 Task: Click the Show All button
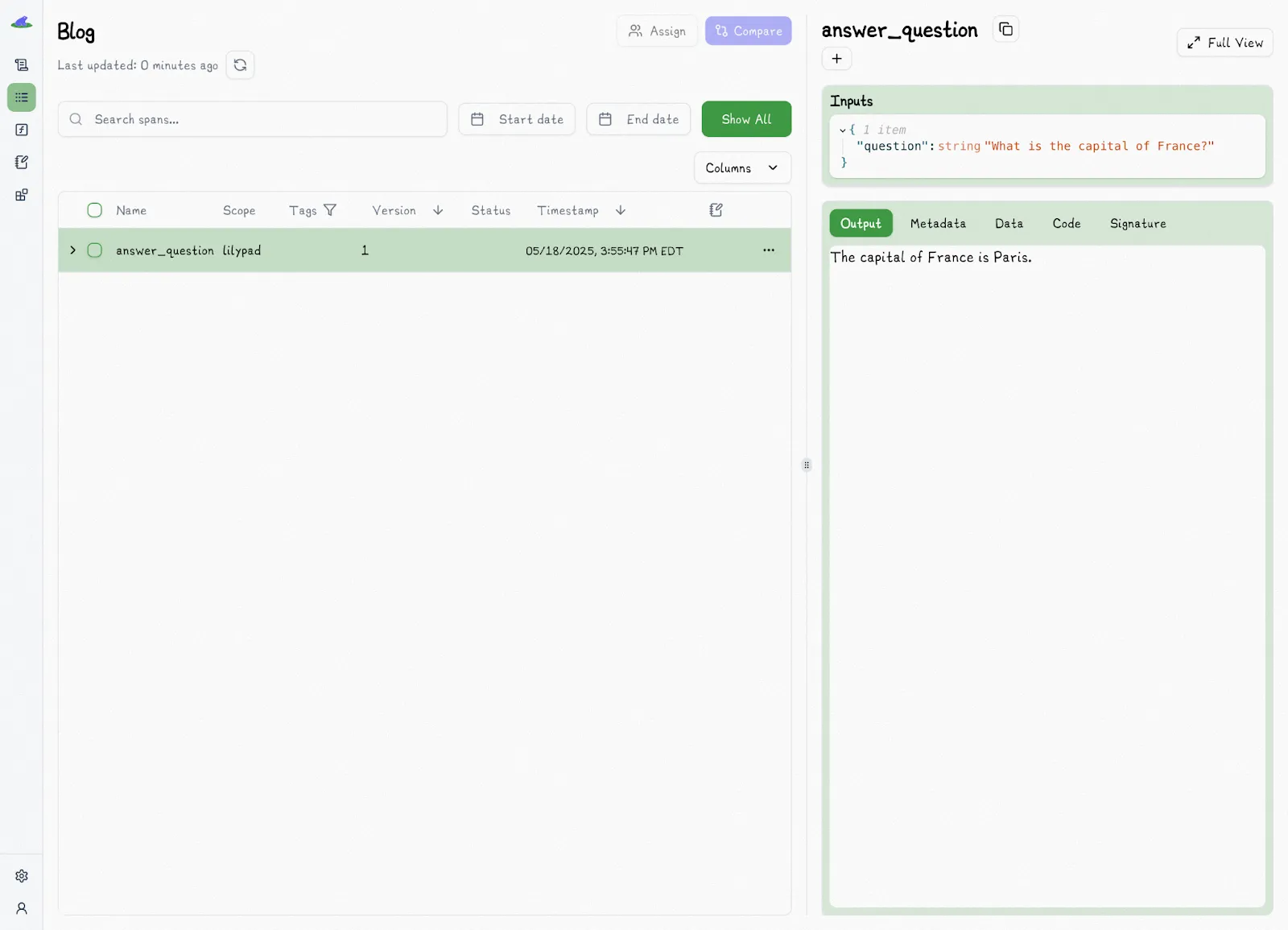pos(745,119)
